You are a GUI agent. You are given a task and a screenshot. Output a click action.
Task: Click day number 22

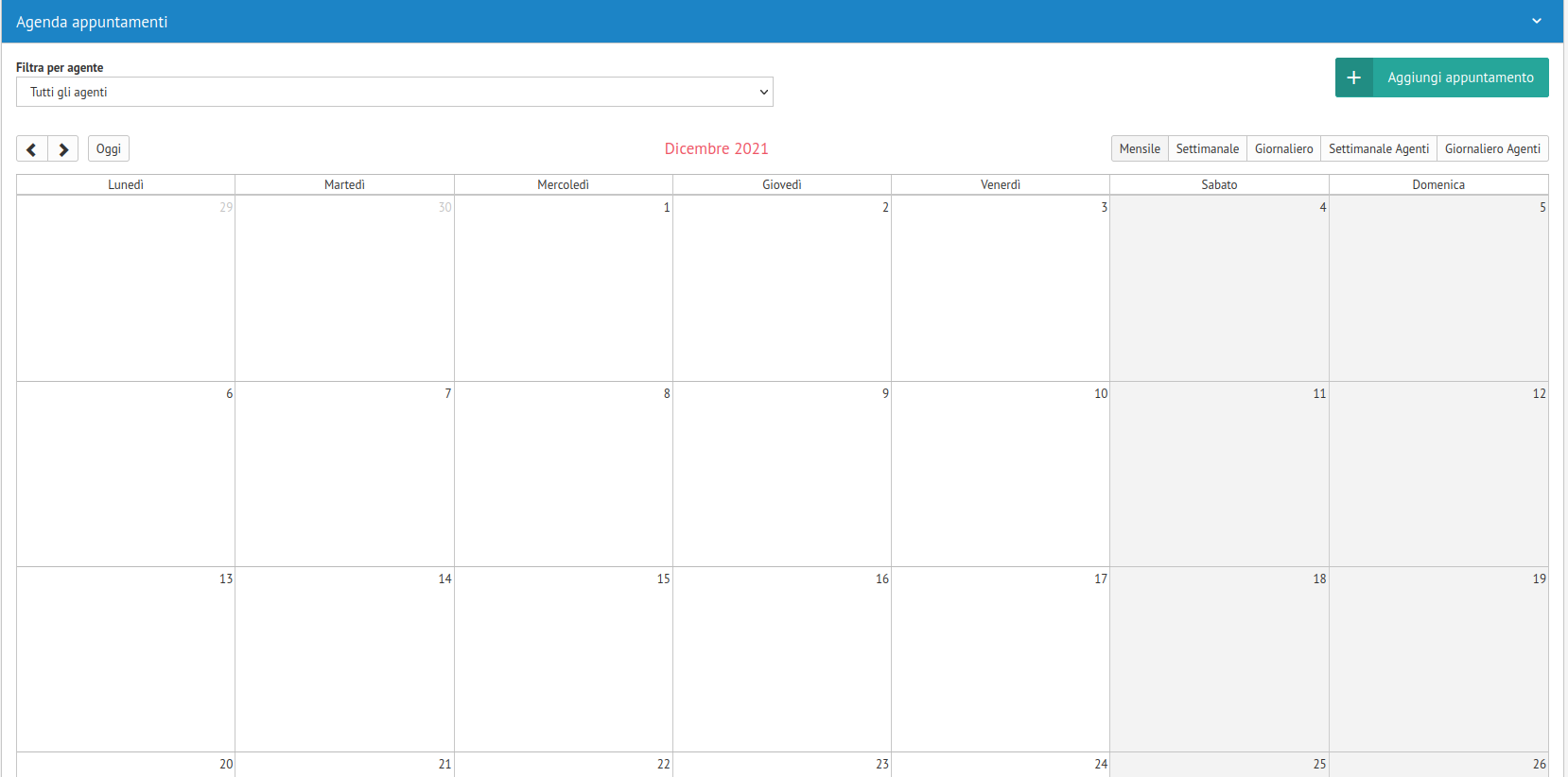tap(663, 764)
